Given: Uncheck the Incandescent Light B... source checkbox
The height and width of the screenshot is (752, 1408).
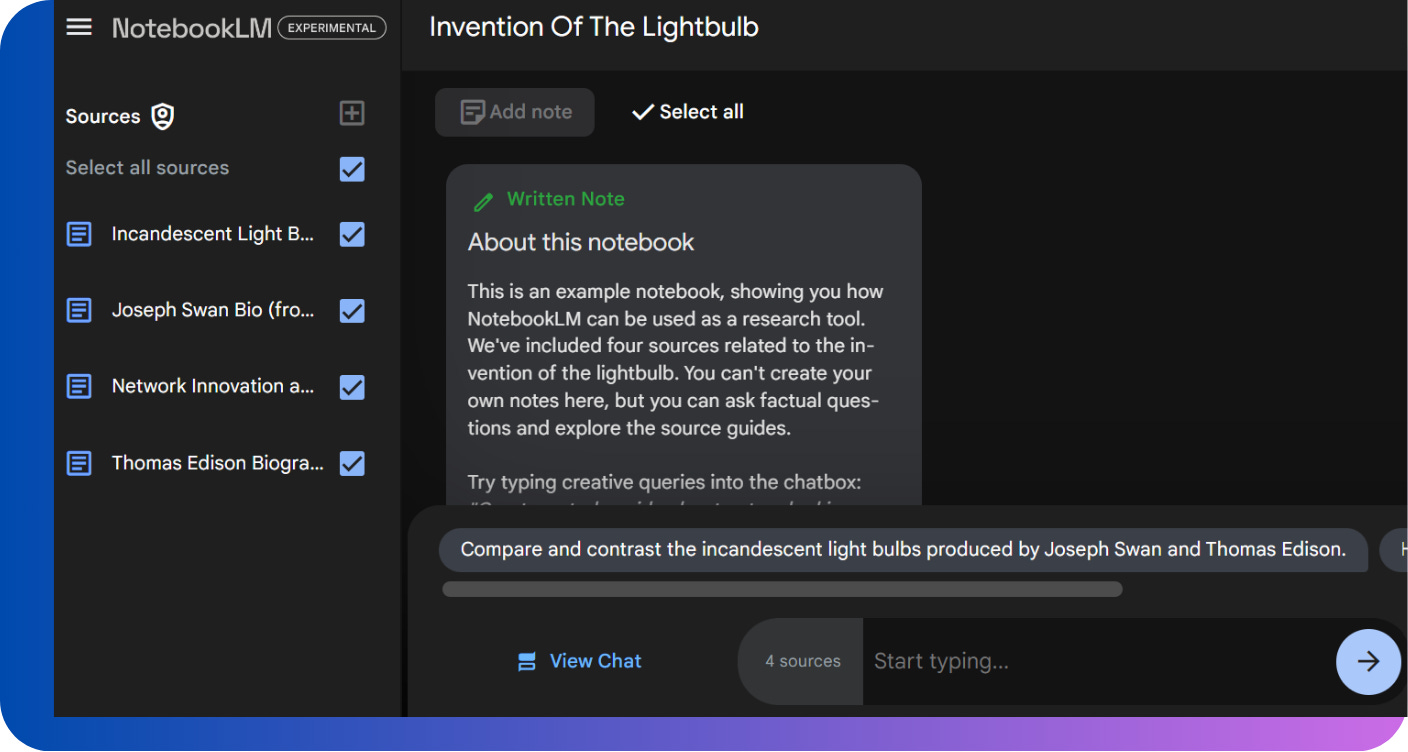Looking at the screenshot, I should coord(352,234).
